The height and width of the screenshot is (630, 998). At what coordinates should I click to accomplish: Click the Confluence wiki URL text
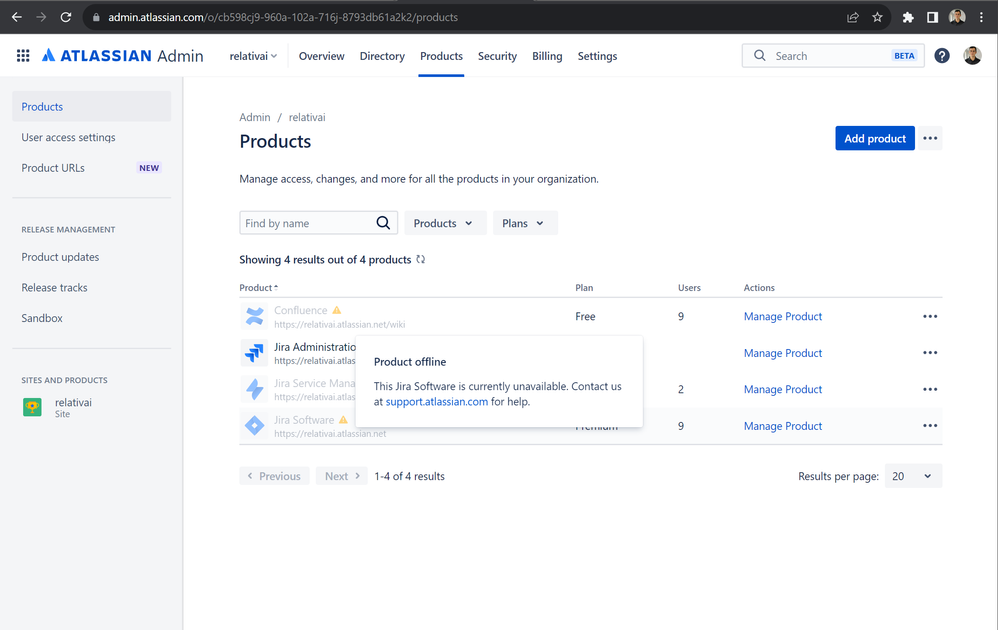pos(339,325)
